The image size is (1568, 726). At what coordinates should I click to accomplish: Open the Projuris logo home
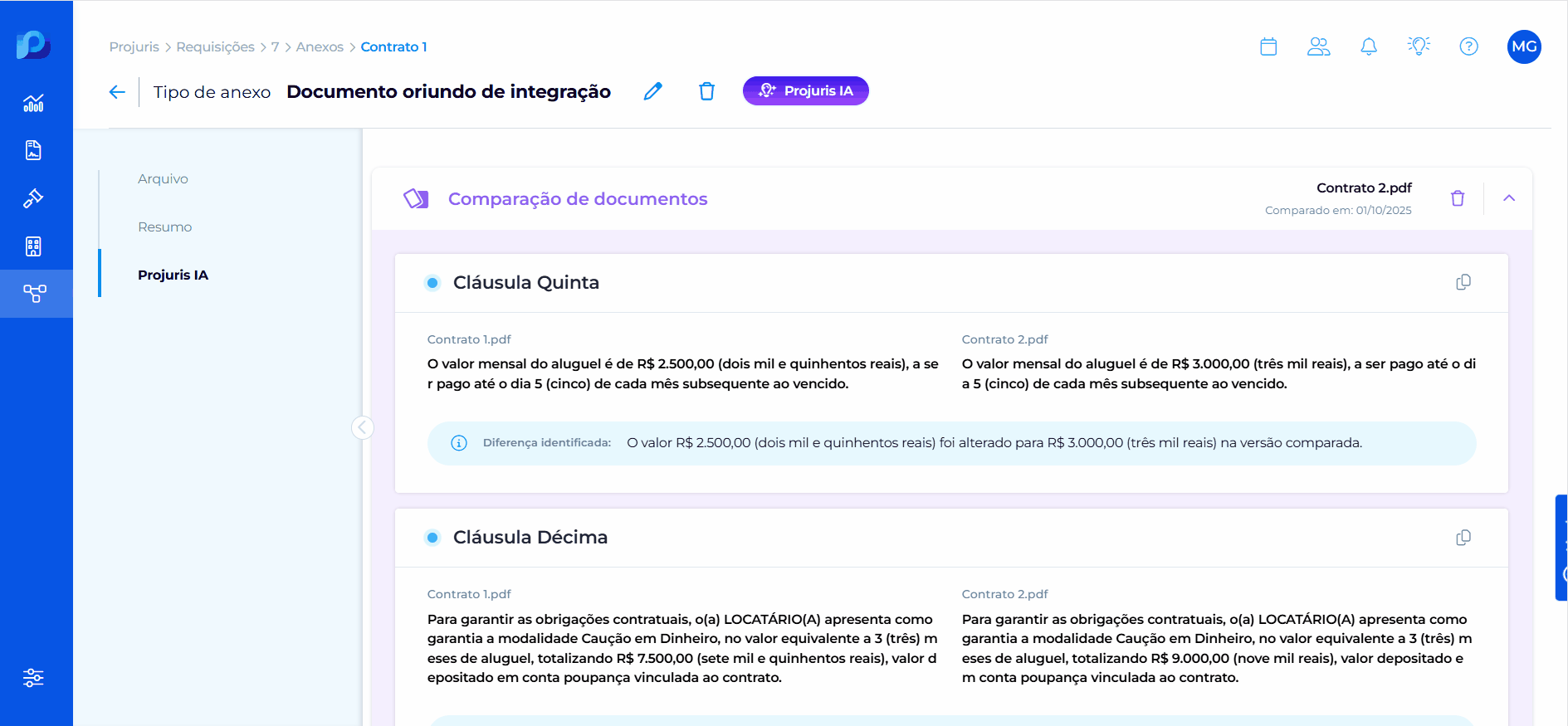(x=33, y=44)
